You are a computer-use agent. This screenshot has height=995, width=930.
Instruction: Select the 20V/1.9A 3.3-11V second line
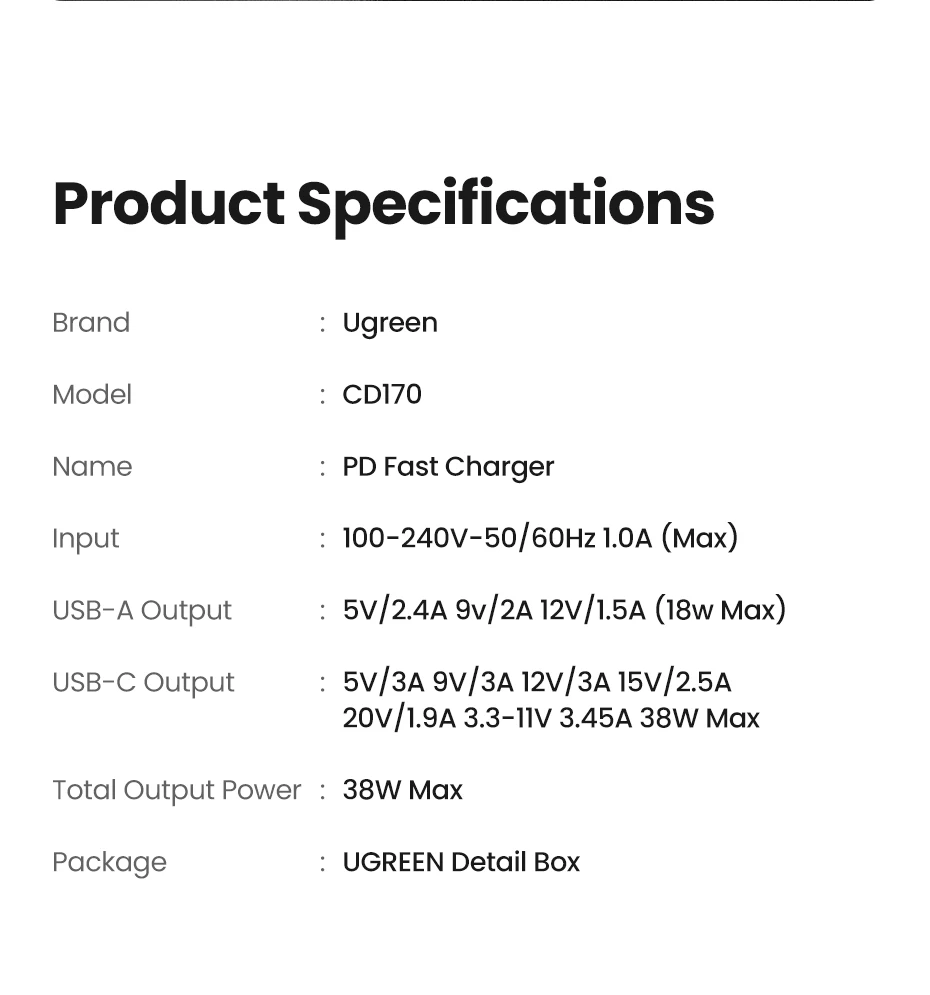[x=551, y=718]
